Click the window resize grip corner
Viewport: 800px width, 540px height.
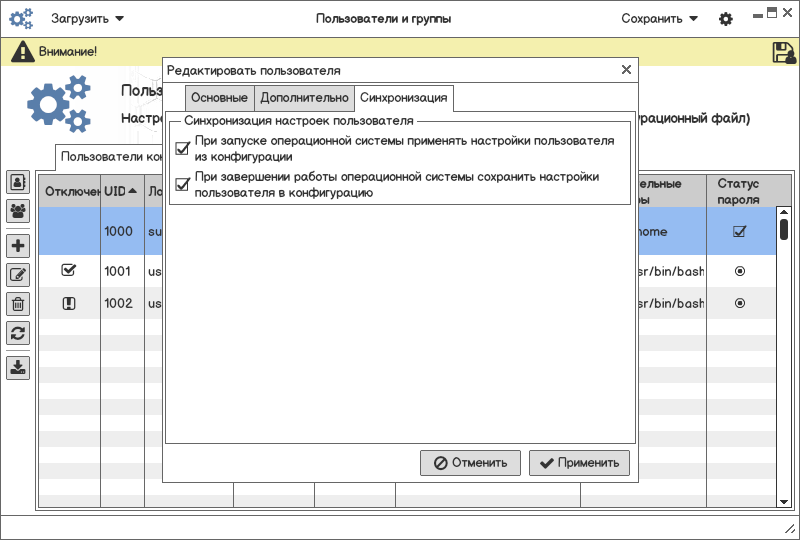pos(790,528)
